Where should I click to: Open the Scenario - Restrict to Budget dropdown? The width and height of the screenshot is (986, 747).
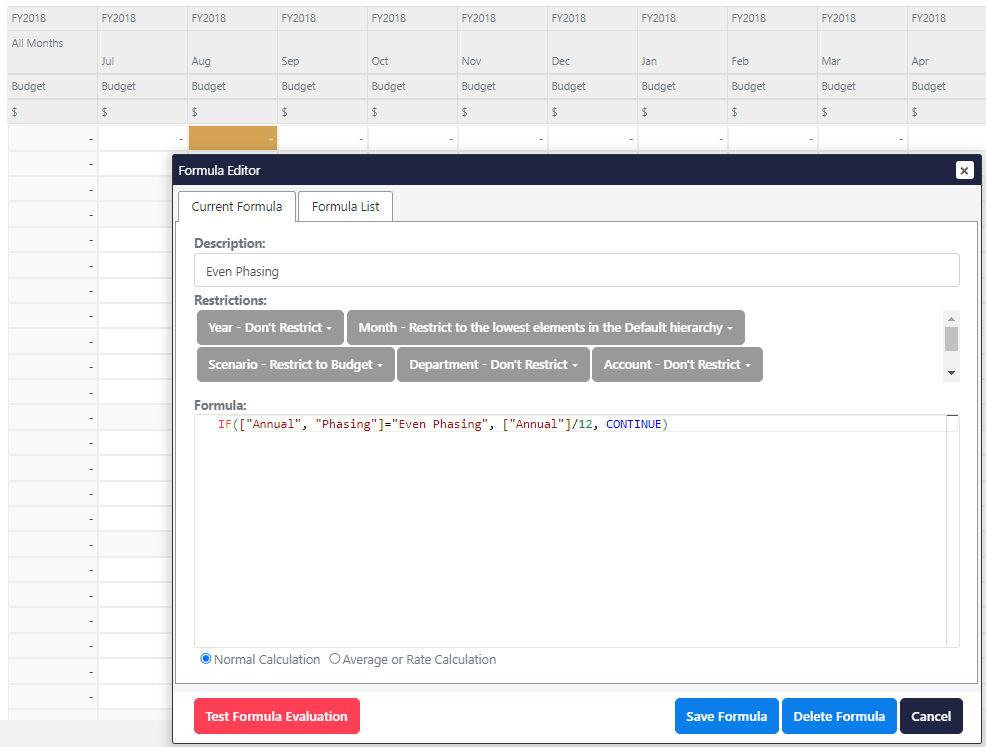point(295,364)
